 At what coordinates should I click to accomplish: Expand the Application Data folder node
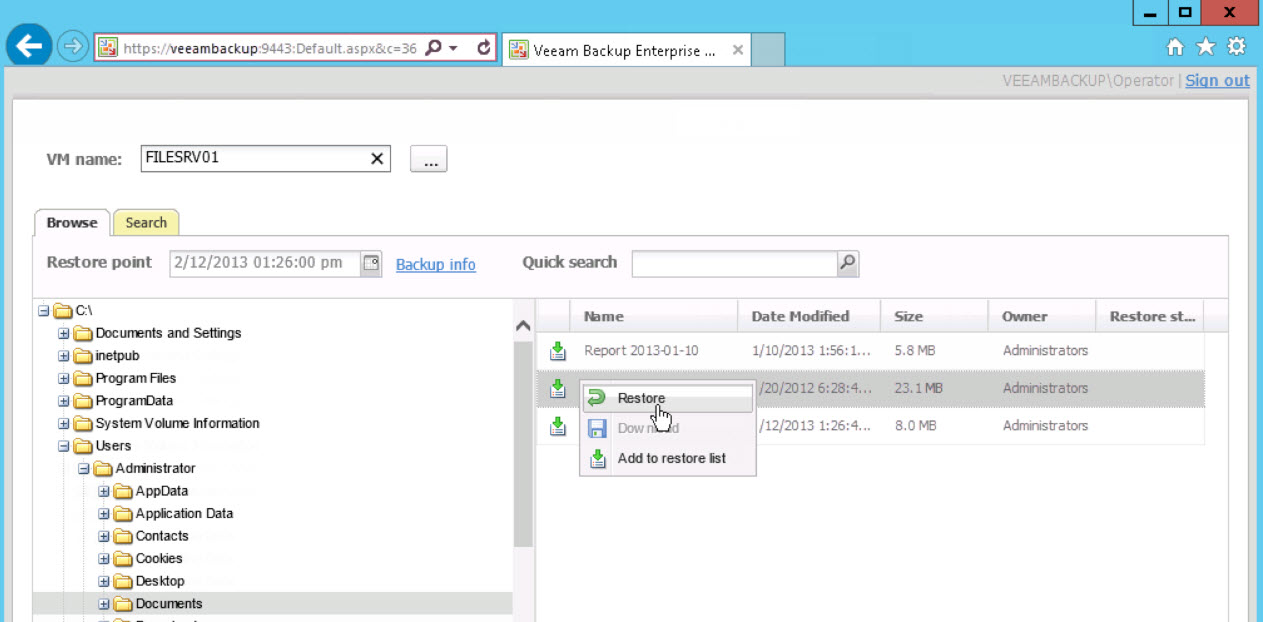pos(104,513)
